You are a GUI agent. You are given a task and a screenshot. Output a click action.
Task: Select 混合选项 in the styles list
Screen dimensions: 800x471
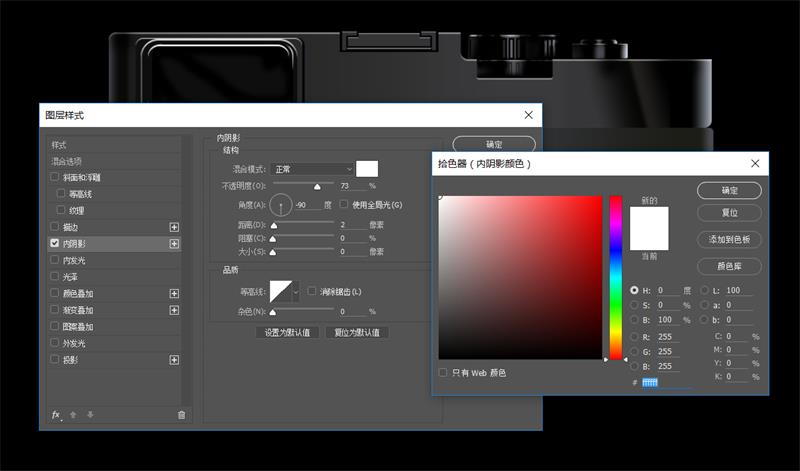[67, 161]
